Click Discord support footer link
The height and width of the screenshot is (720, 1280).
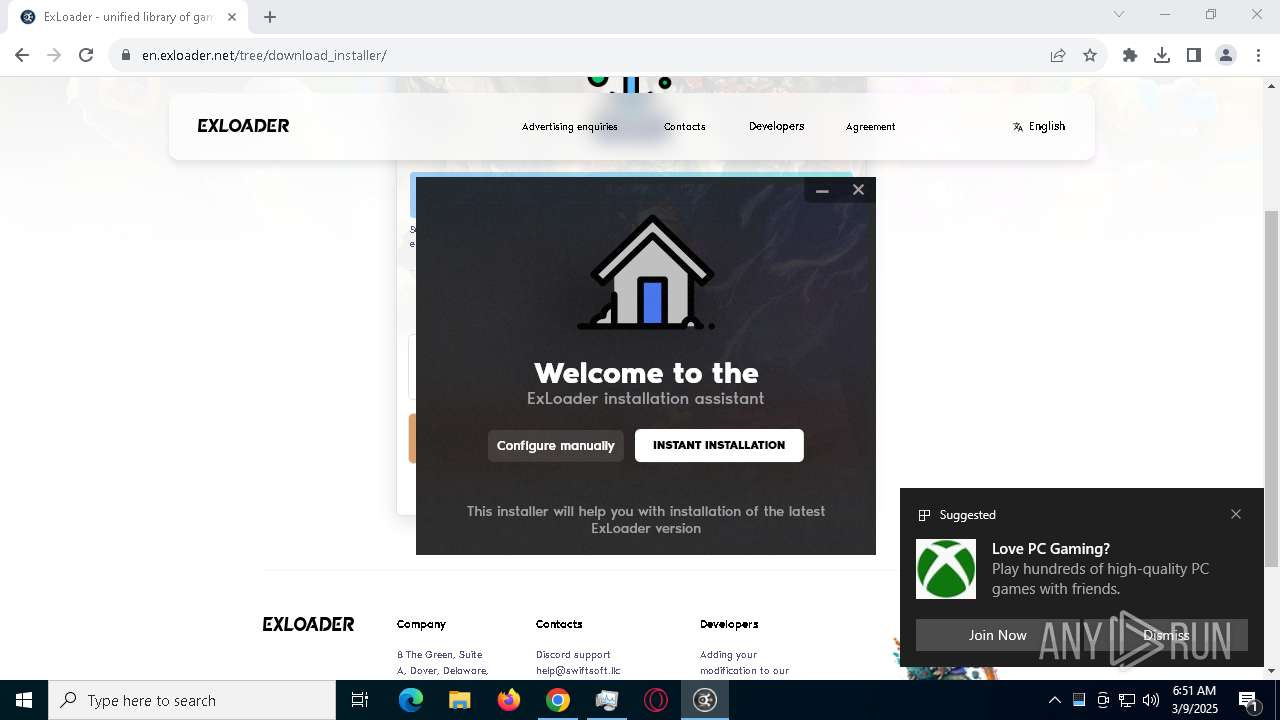coord(573,655)
